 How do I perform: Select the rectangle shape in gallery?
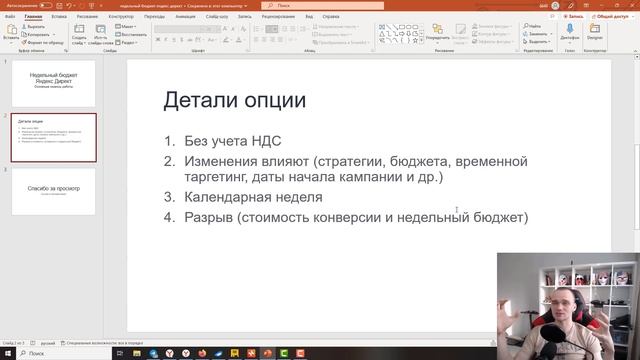pyautogui.click(x=402, y=27)
